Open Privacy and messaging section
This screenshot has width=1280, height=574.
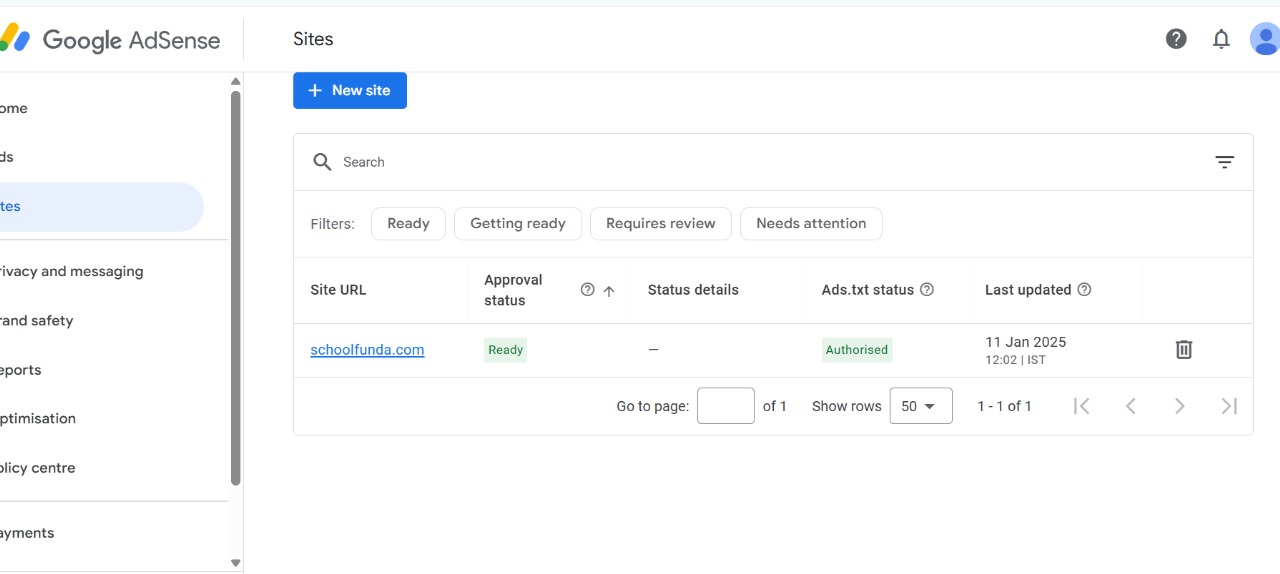100,271
